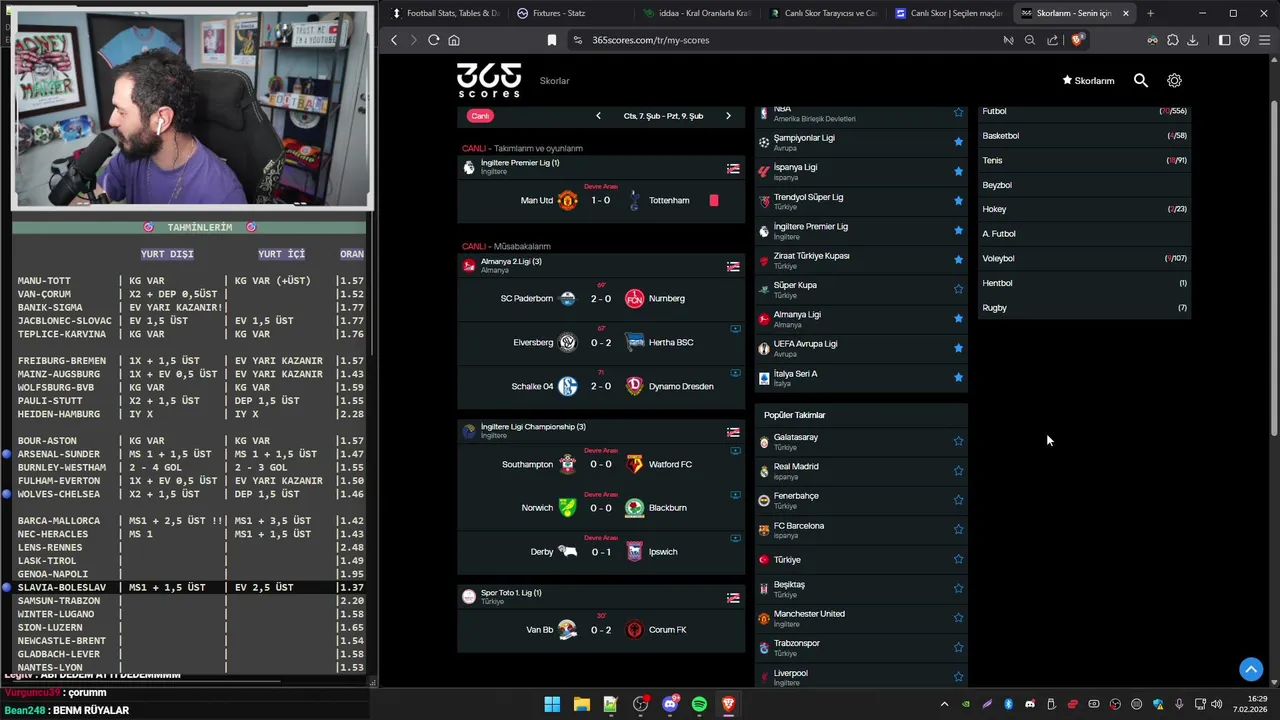Open OBS Studio from the taskbar
1280x720 pixels.
(x=640, y=705)
